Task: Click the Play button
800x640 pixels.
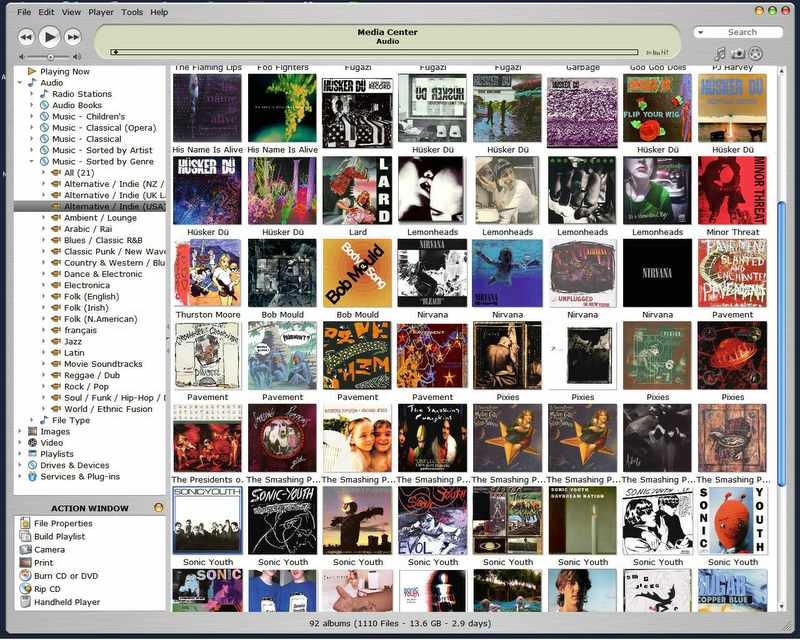Action: tap(49, 37)
